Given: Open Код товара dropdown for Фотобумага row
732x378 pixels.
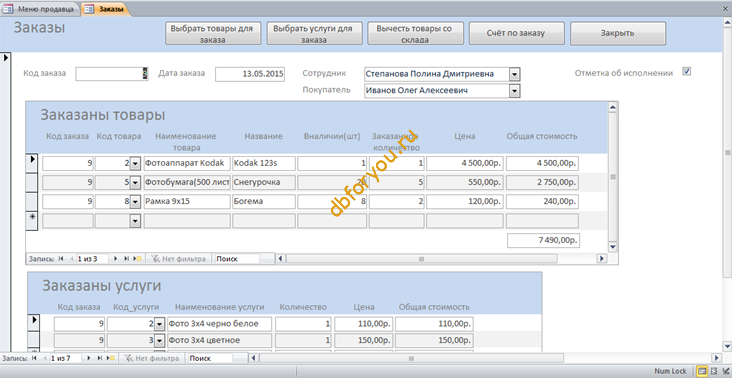Looking at the screenshot, I should [135, 182].
